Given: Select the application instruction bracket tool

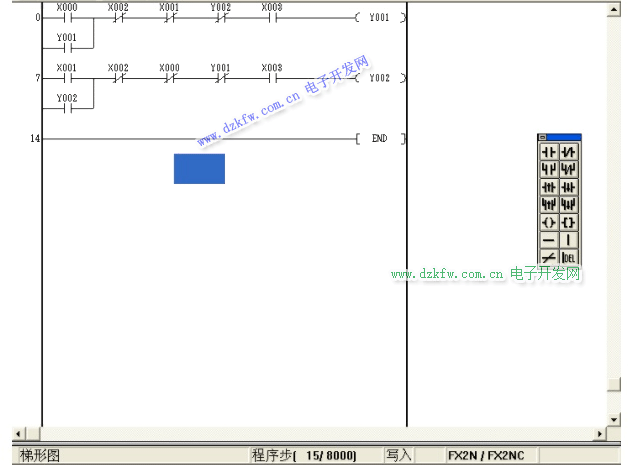Looking at the screenshot, I should [x=569, y=222].
